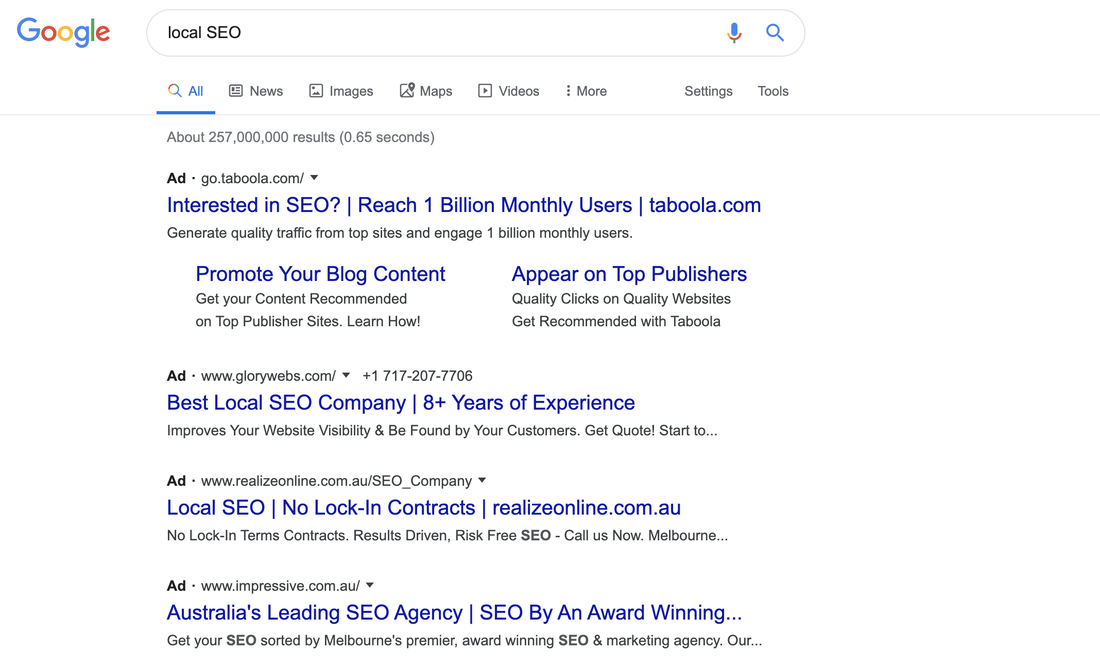Image resolution: width=1100 pixels, height=669 pixels.
Task: Switch to the Videos tab
Action: click(x=509, y=91)
